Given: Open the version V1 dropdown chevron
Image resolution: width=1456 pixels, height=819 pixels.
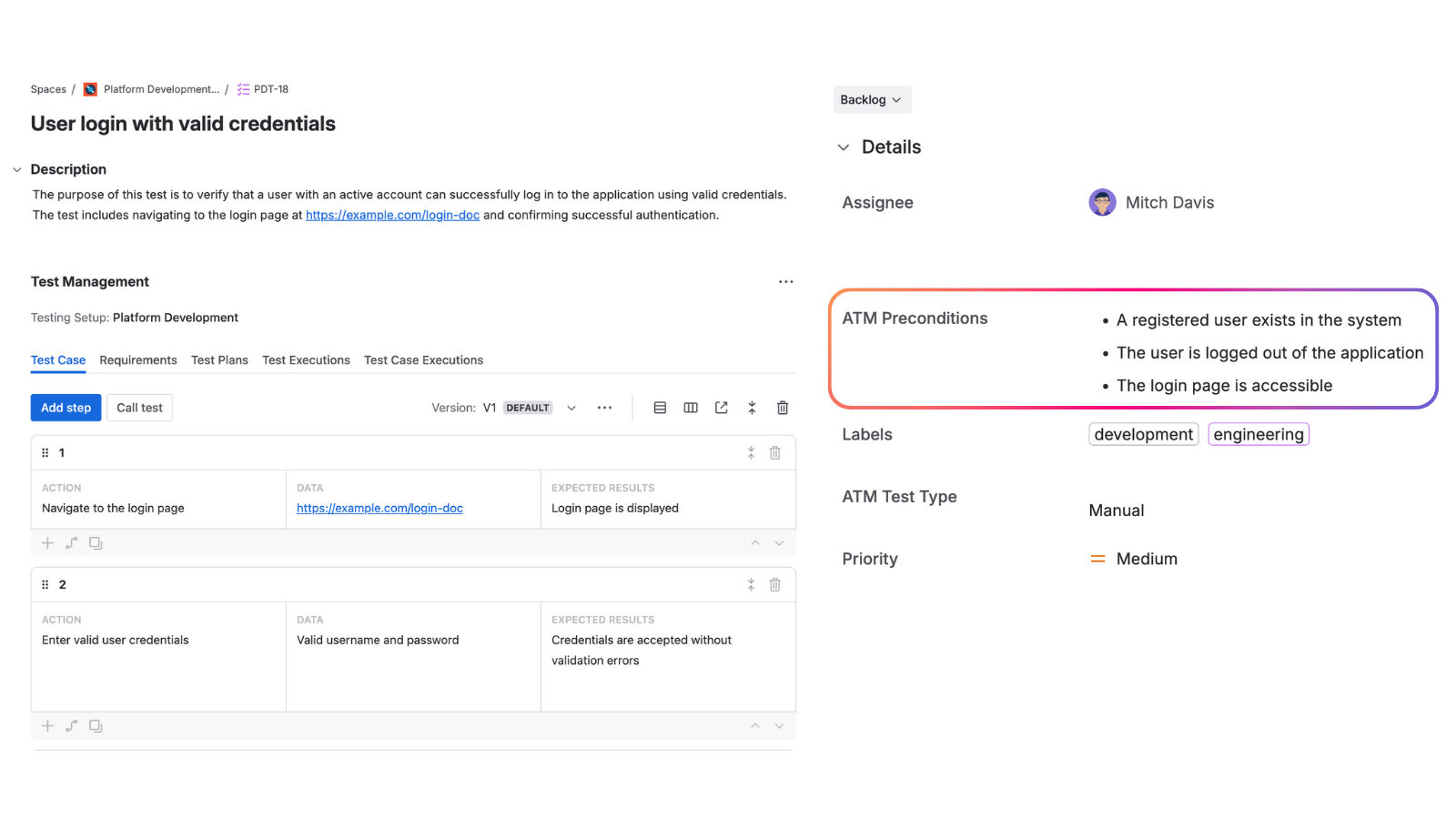Looking at the screenshot, I should pyautogui.click(x=571, y=408).
